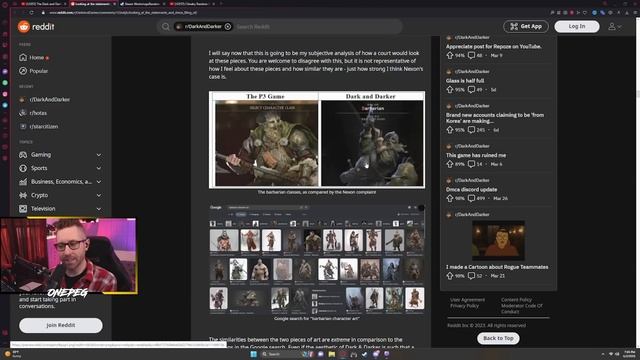
Task: Click the browser reload button
Action: (31, 13)
